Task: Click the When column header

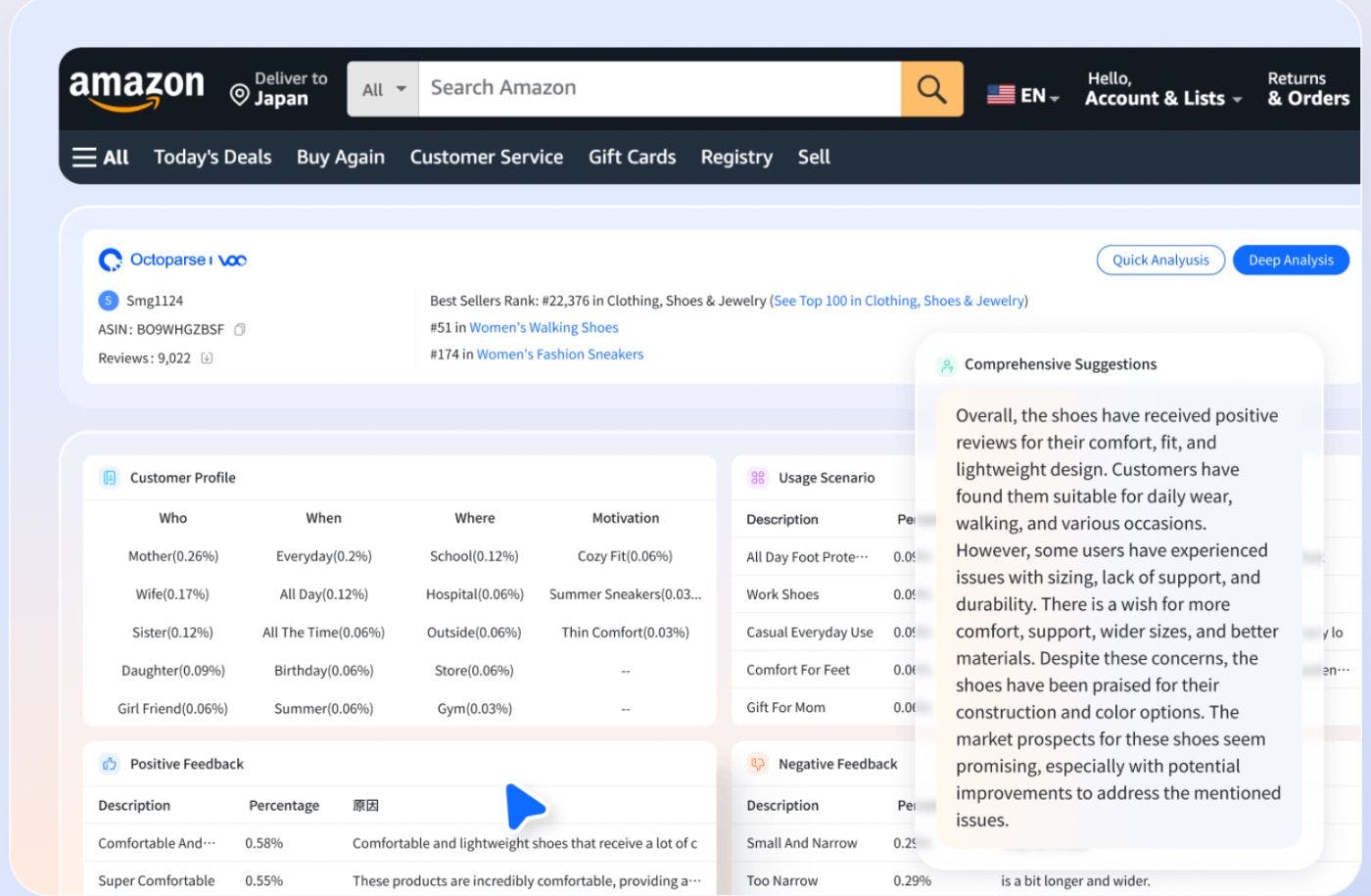Action: (323, 518)
